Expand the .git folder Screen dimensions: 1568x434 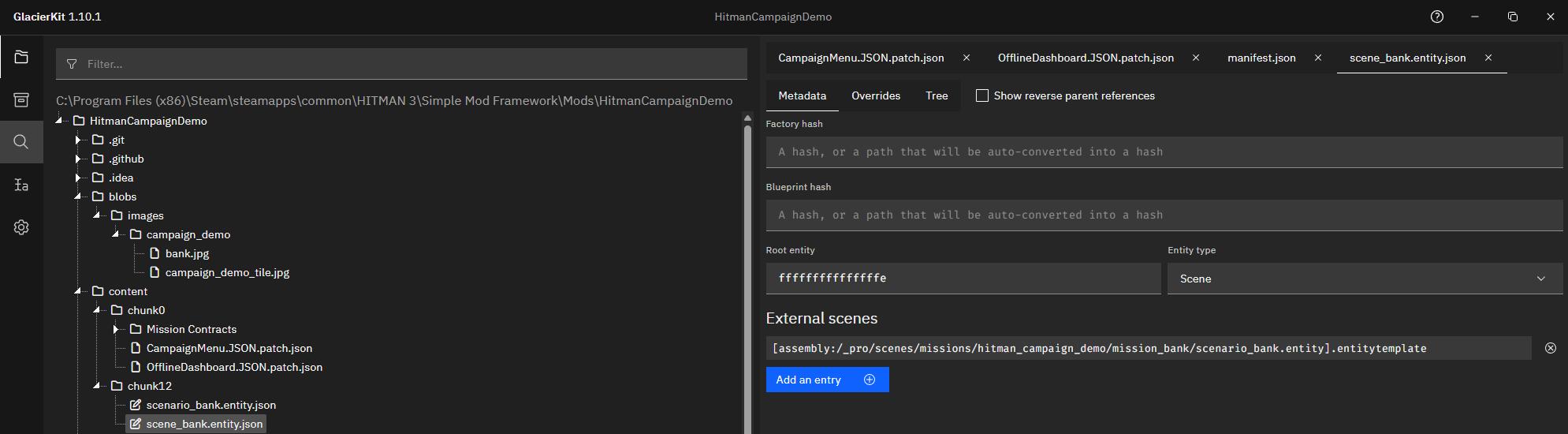click(78, 140)
